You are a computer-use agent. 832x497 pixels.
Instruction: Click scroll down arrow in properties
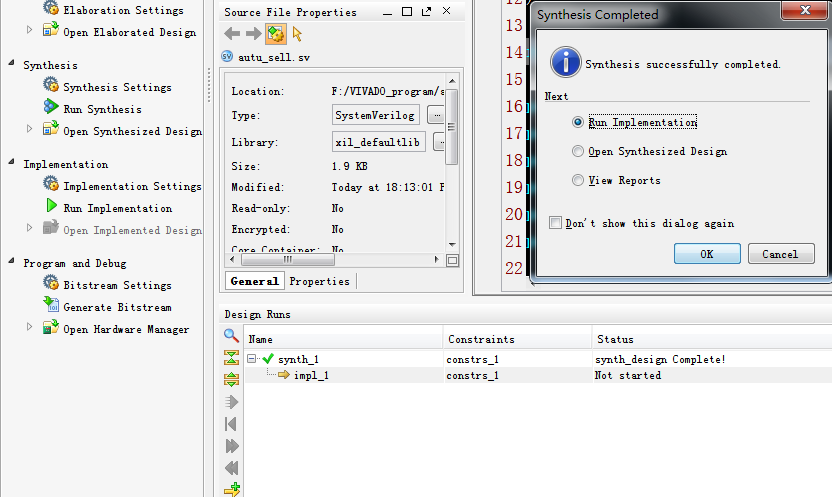[452, 245]
